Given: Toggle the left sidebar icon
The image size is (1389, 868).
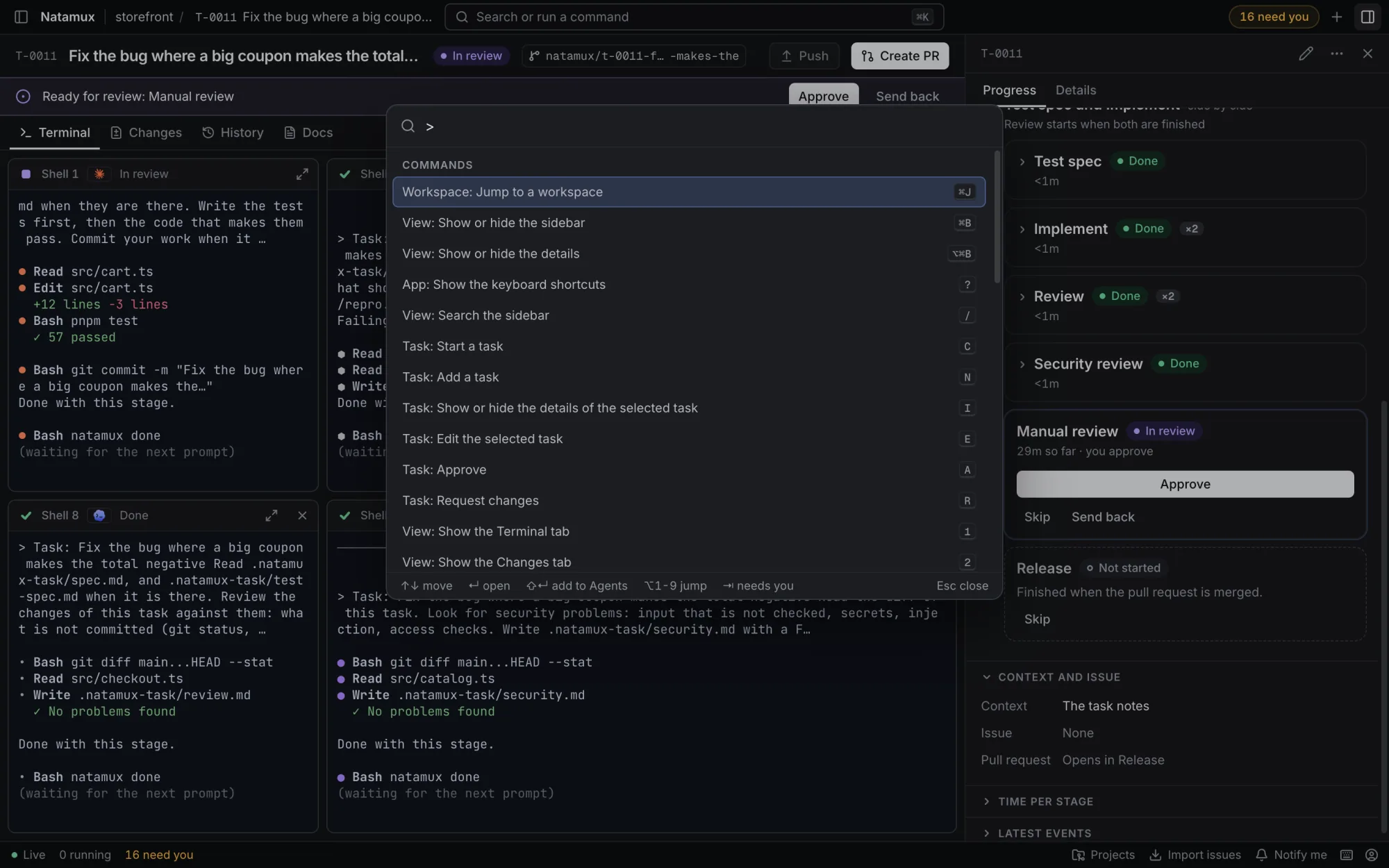Looking at the screenshot, I should tap(21, 17).
